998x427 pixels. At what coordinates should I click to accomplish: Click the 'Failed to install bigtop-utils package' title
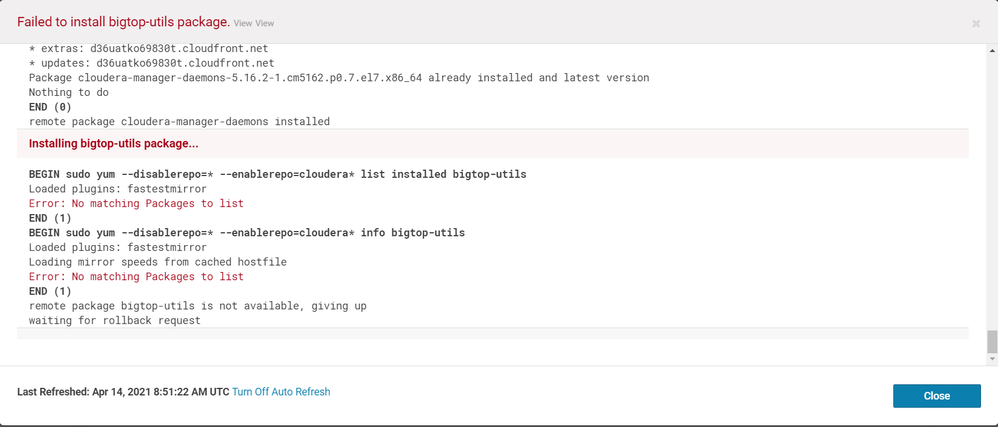pyautogui.click(x=123, y=22)
